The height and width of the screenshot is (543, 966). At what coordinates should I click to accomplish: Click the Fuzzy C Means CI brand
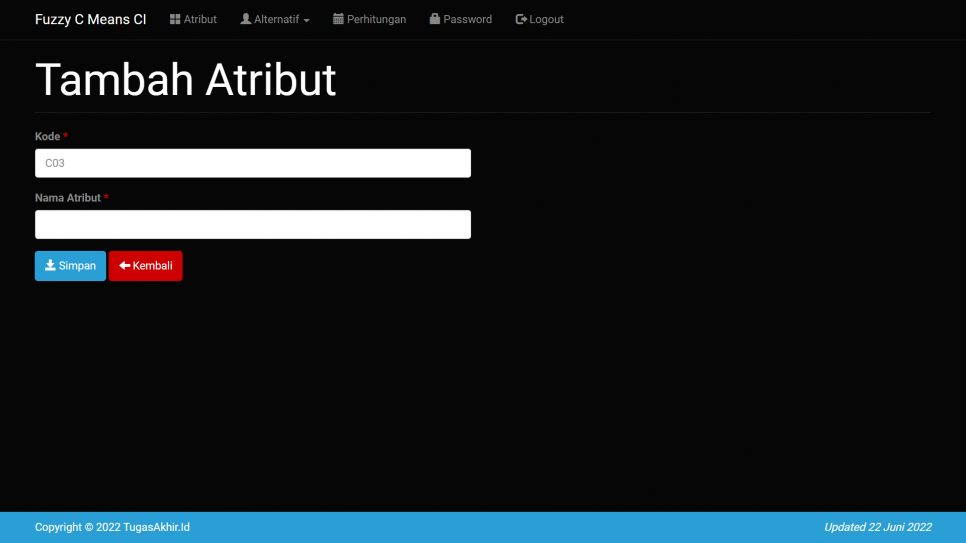pyautogui.click(x=90, y=19)
